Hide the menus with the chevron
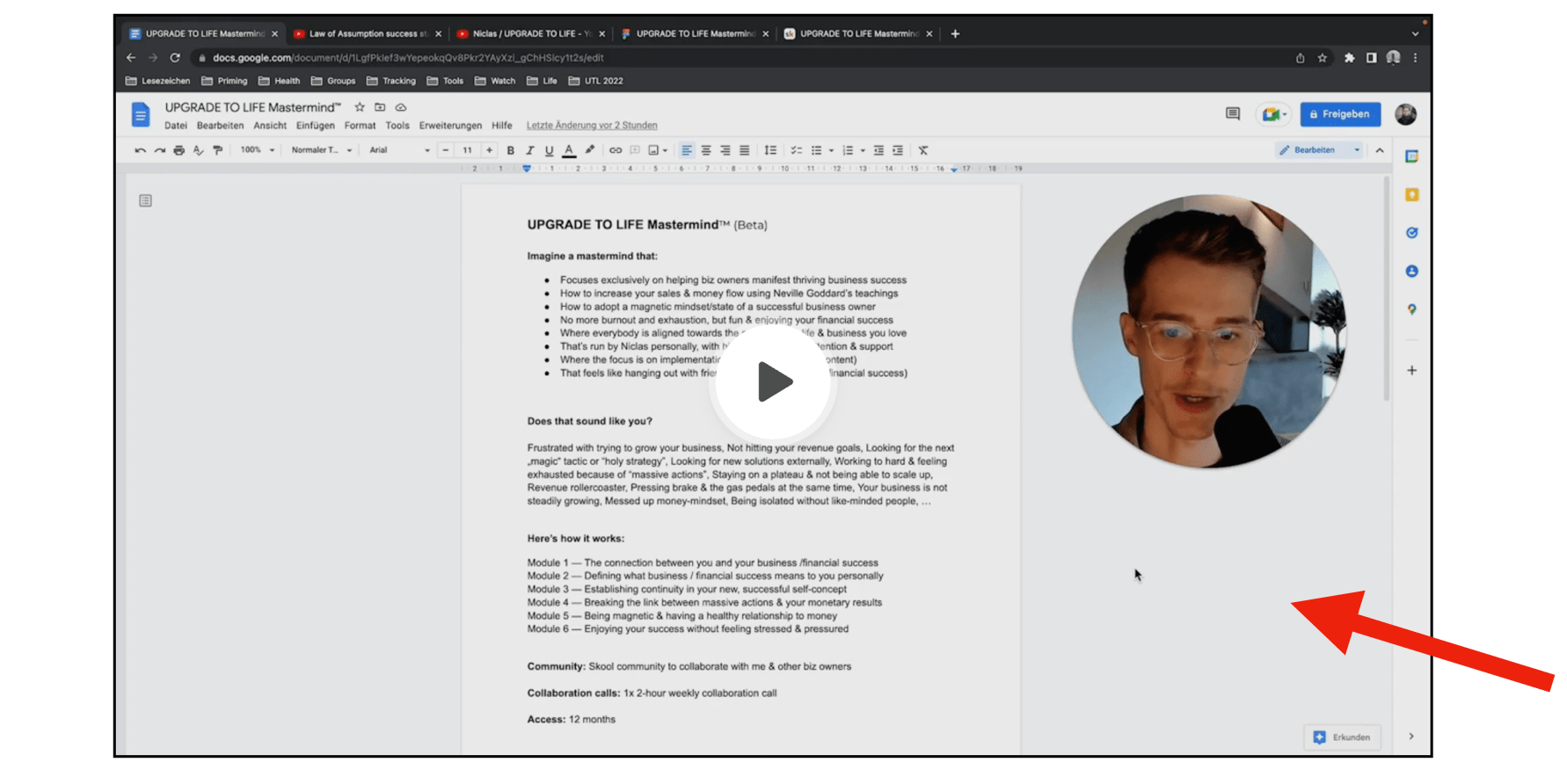 click(x=1380, y=150)
